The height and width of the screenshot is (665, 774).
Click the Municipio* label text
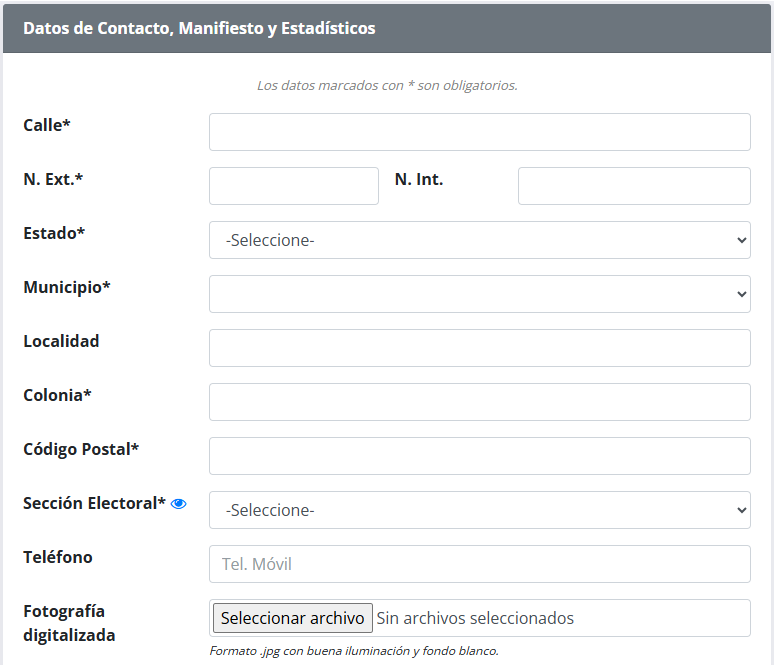coord(67,287)
